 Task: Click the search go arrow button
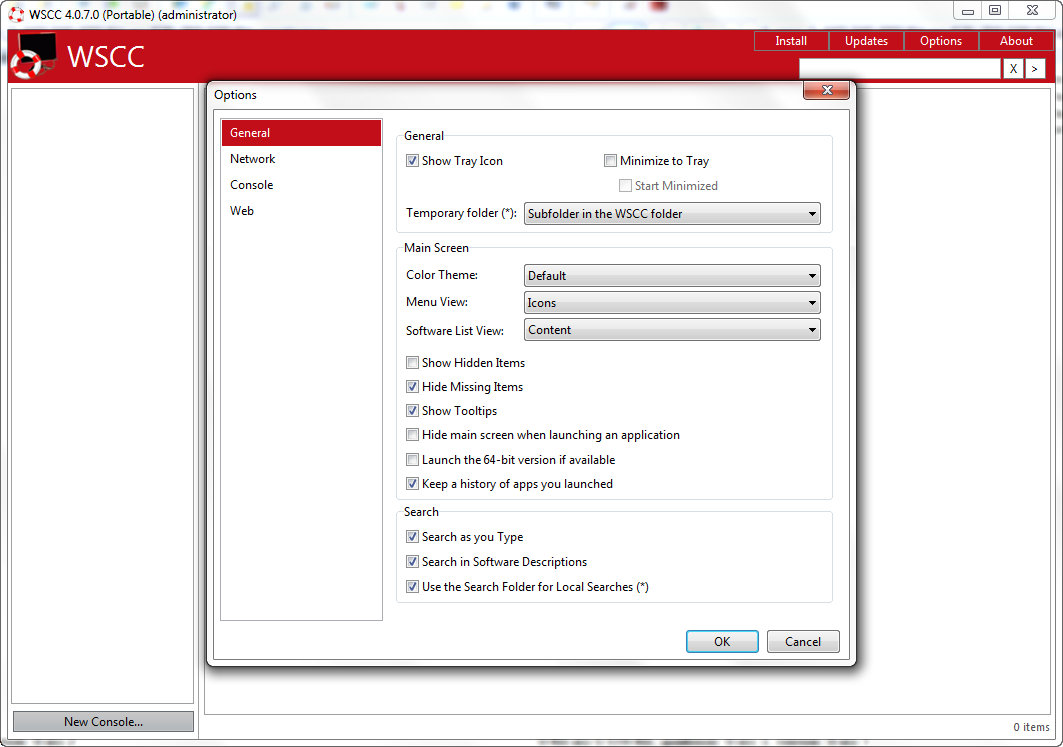coord(1036,69)
